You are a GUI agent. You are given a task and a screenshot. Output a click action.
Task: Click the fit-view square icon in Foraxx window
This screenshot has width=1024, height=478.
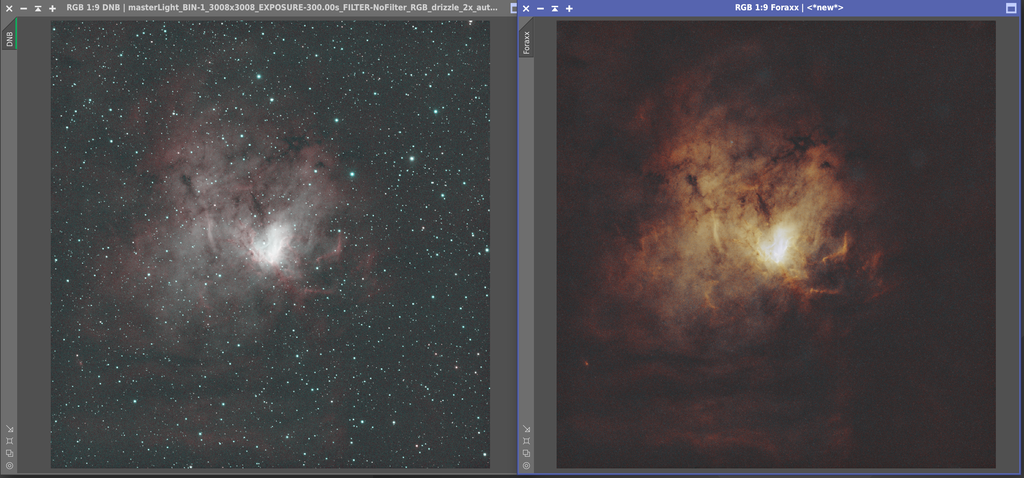526,441
